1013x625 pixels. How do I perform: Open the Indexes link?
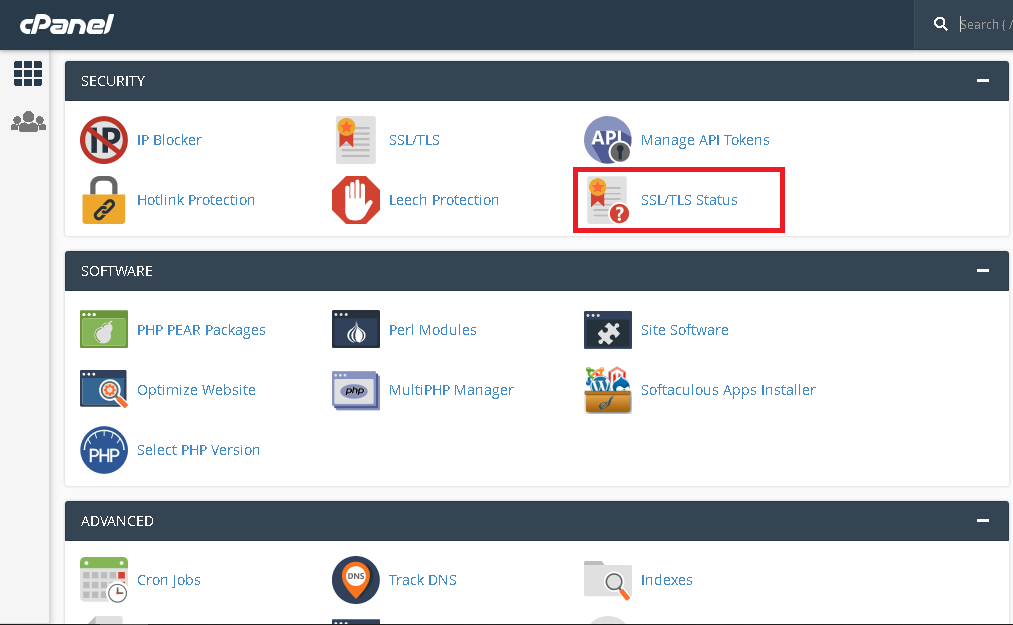666,580
